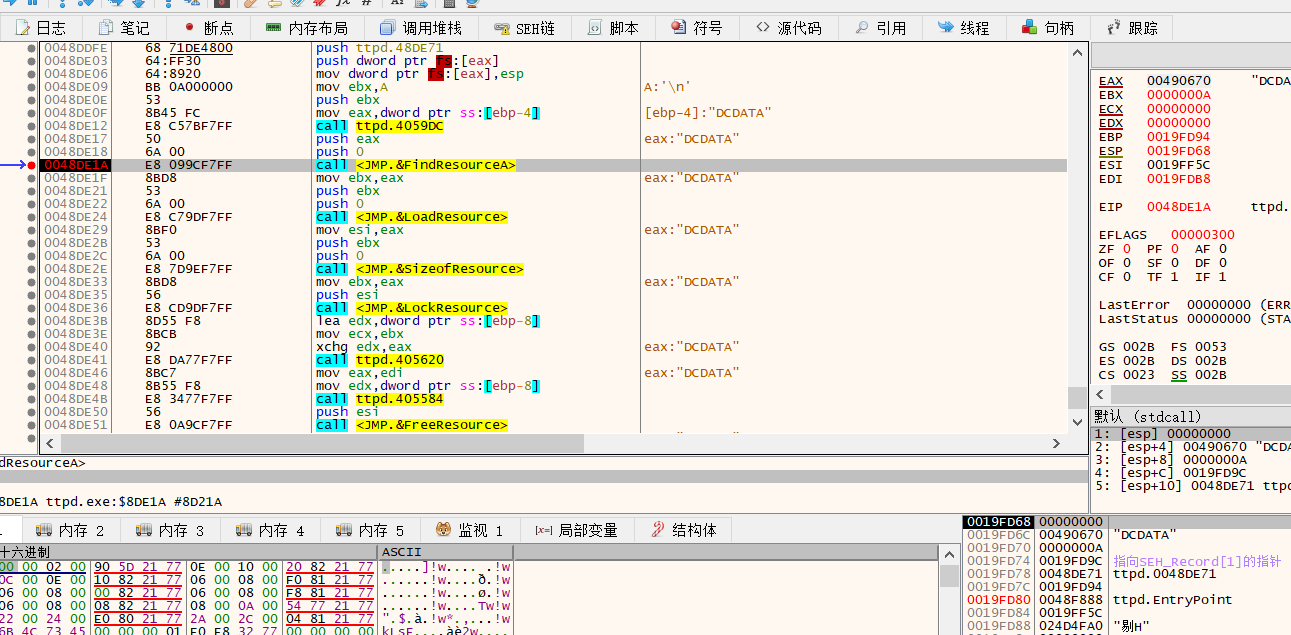Select the EAX register value 00490670

pos(1178,81)
